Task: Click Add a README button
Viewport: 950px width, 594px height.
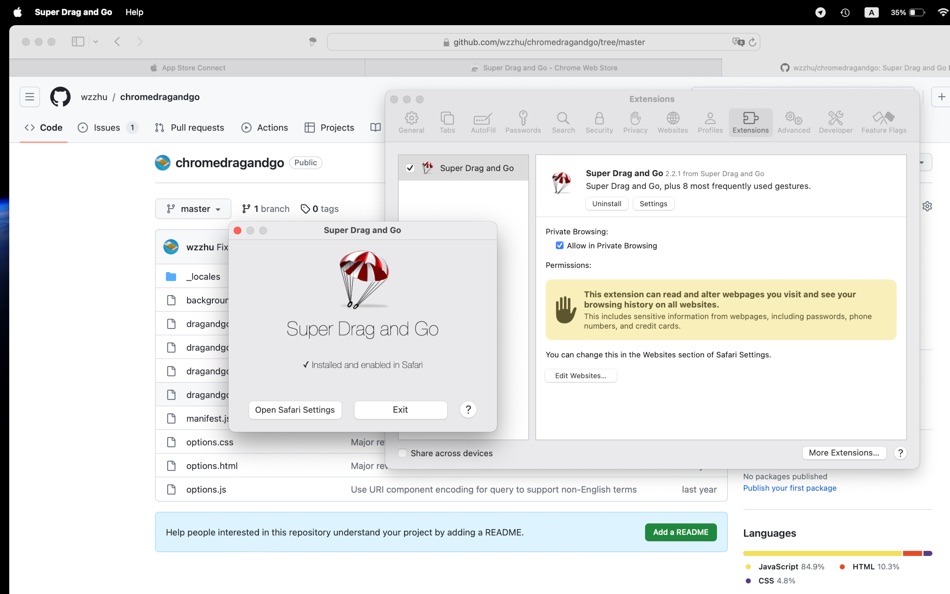Action: tap(680, 532)
